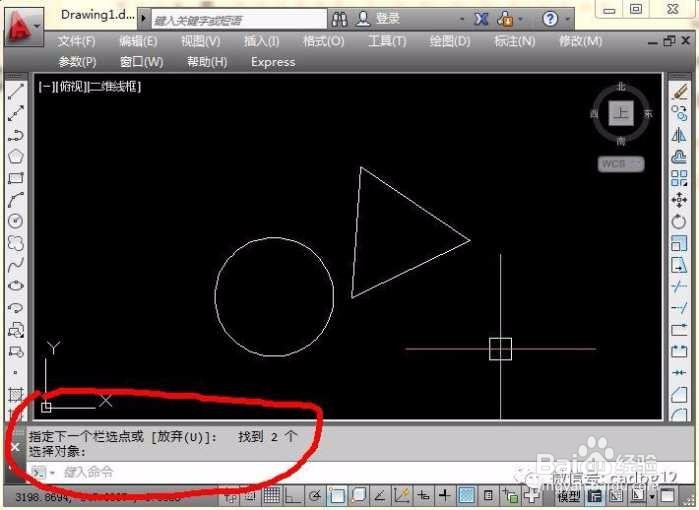
Task: Open the 文件(F) menu
Action: [76, 41]
